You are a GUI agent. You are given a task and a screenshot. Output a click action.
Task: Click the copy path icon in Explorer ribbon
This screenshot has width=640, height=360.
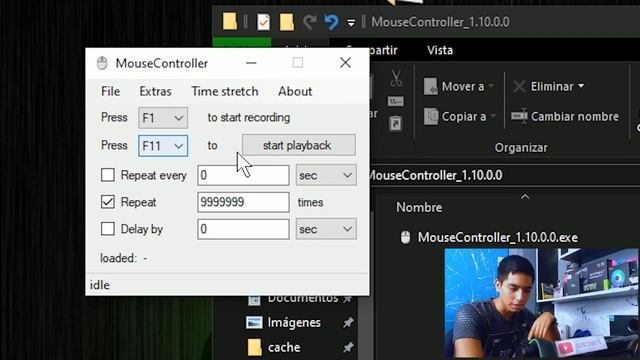click(x=396, y=101)
